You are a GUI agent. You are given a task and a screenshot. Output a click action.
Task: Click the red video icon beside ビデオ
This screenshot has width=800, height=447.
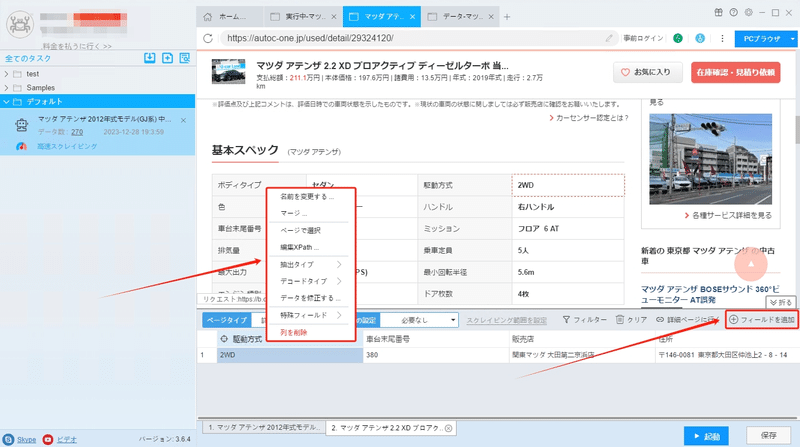point(48,439)
